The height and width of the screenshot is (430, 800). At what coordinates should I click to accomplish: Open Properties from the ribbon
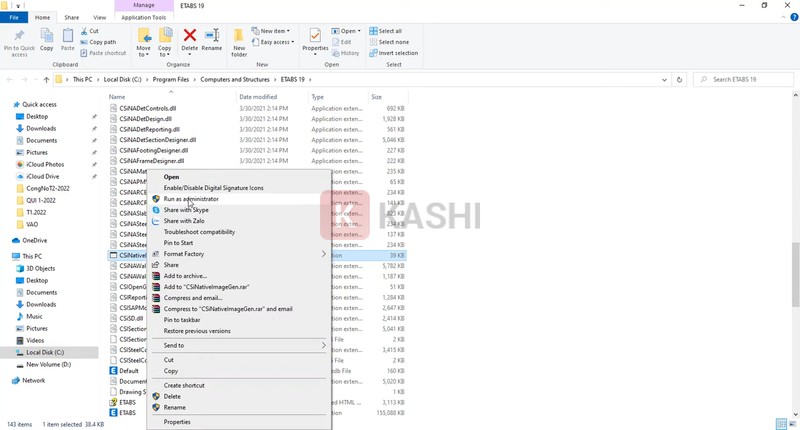[315, 40]
